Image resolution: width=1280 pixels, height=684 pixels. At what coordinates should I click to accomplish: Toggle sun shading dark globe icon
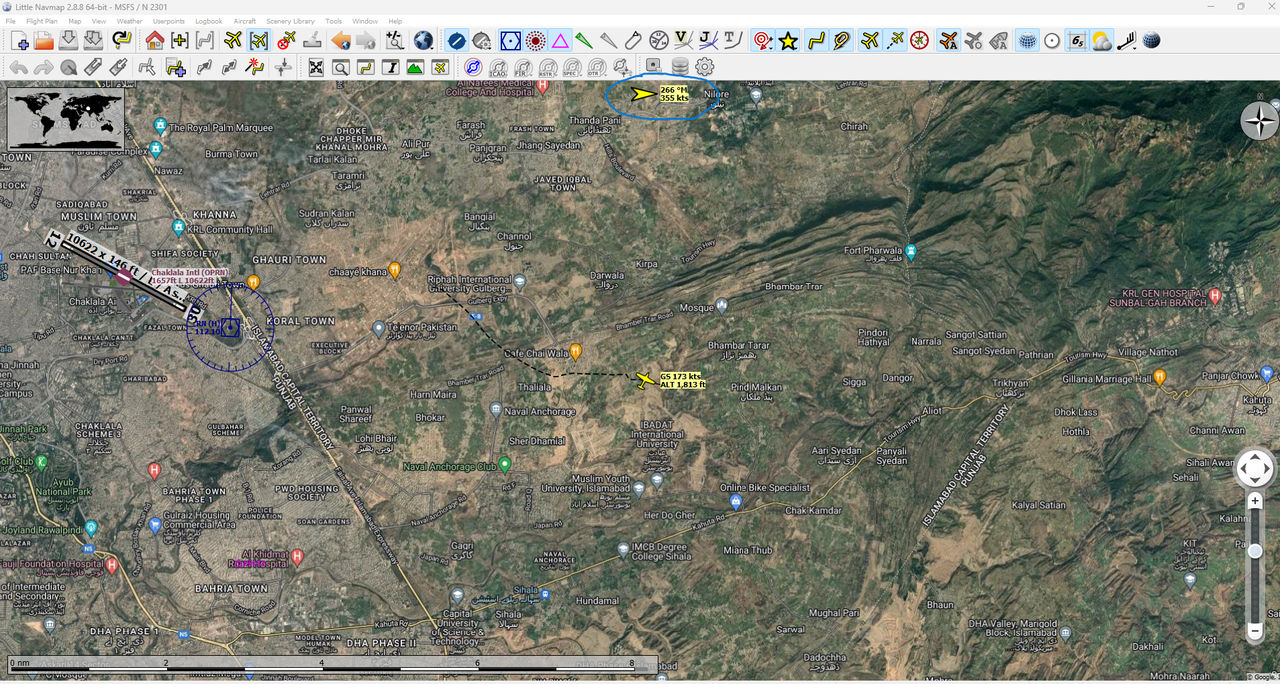(1151, 41)
